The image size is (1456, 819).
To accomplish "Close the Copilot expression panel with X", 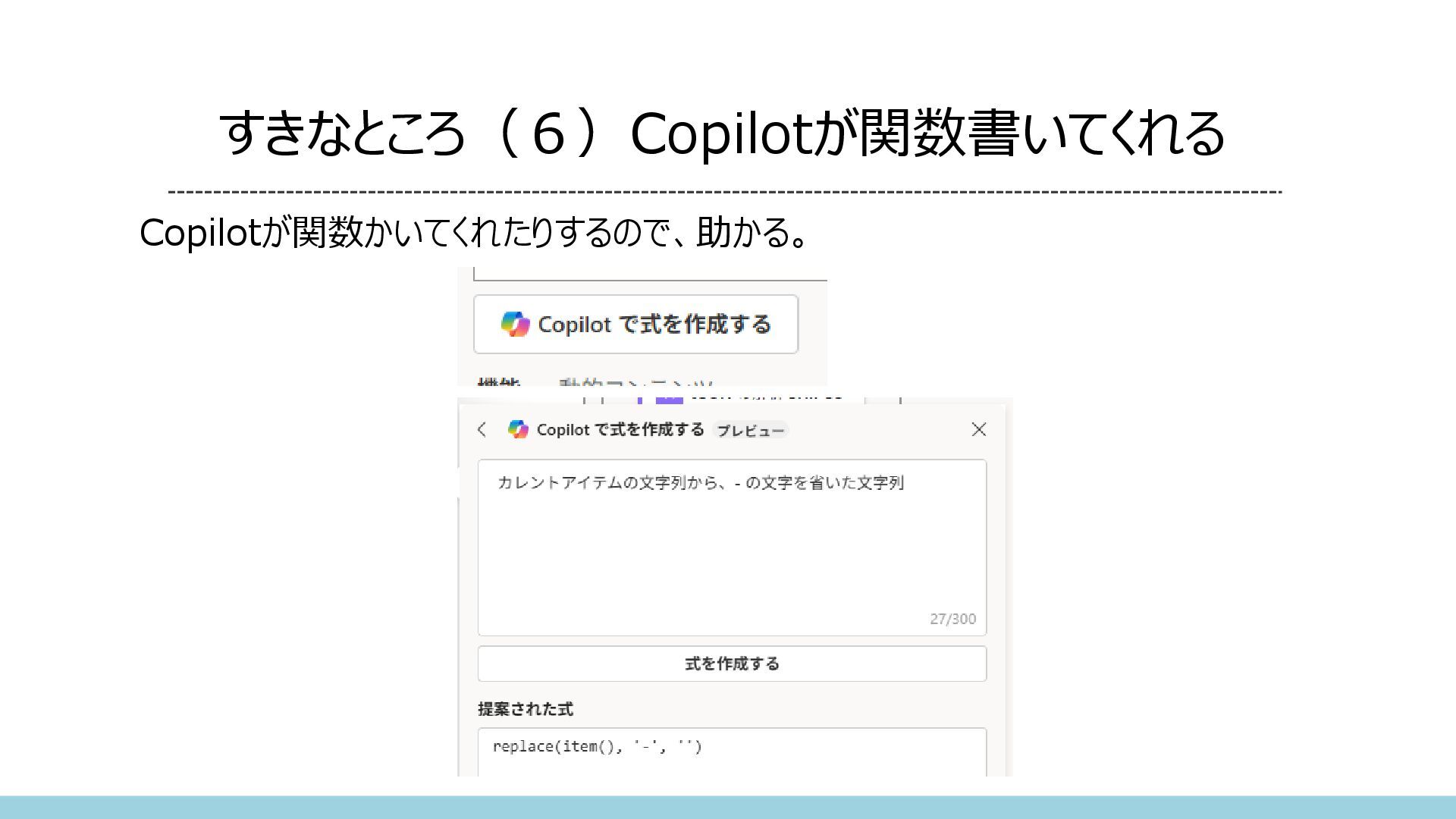I will coord(979,429).
